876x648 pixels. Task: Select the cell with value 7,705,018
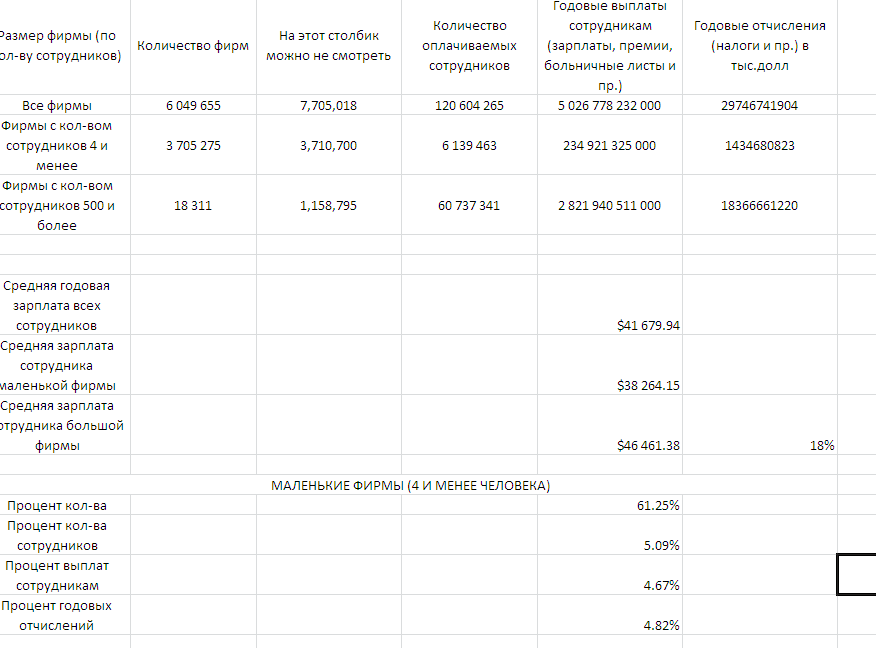coord(329,105)
